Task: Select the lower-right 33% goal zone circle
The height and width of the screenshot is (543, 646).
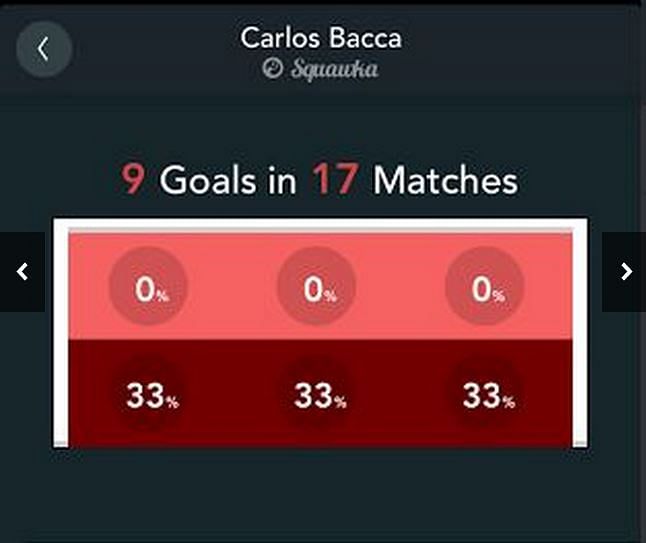Action: click(484, 395)
